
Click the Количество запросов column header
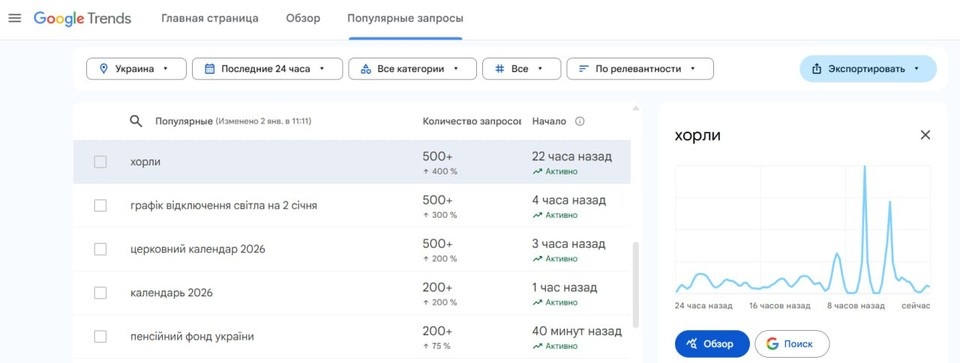click(x=471, y=121)
